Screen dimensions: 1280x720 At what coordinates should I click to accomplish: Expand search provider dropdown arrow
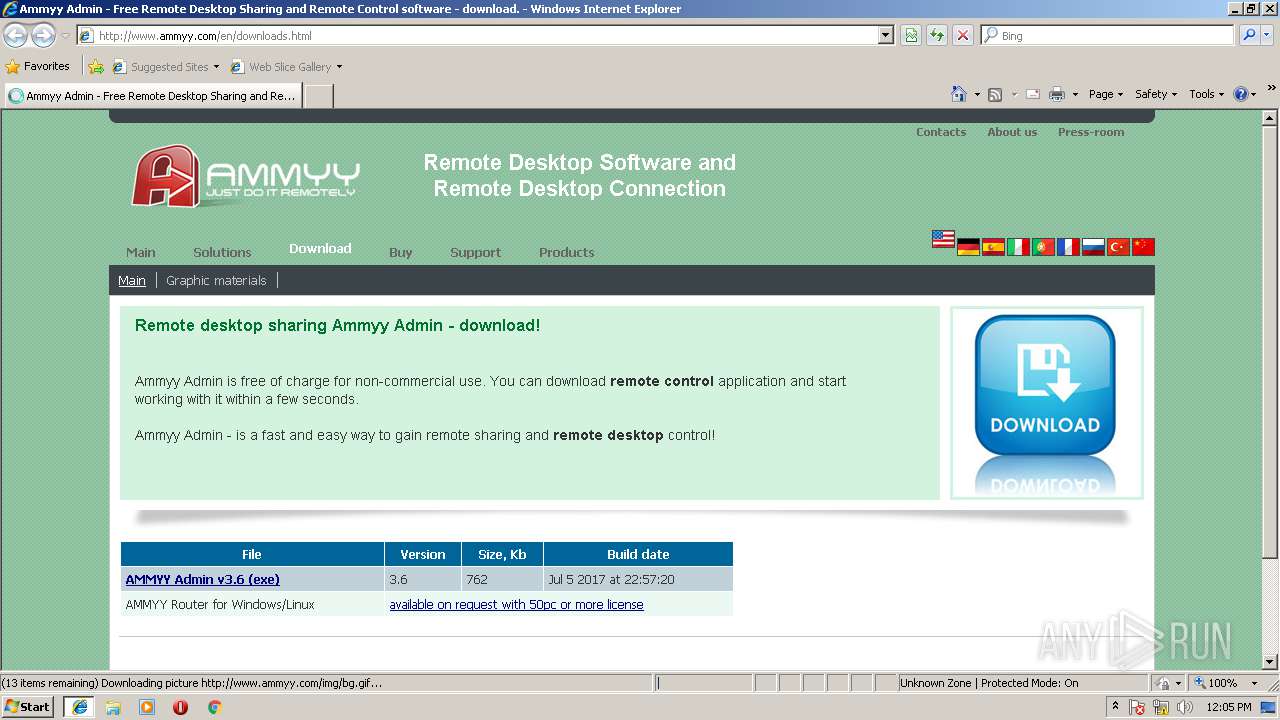coord(1269,35)
